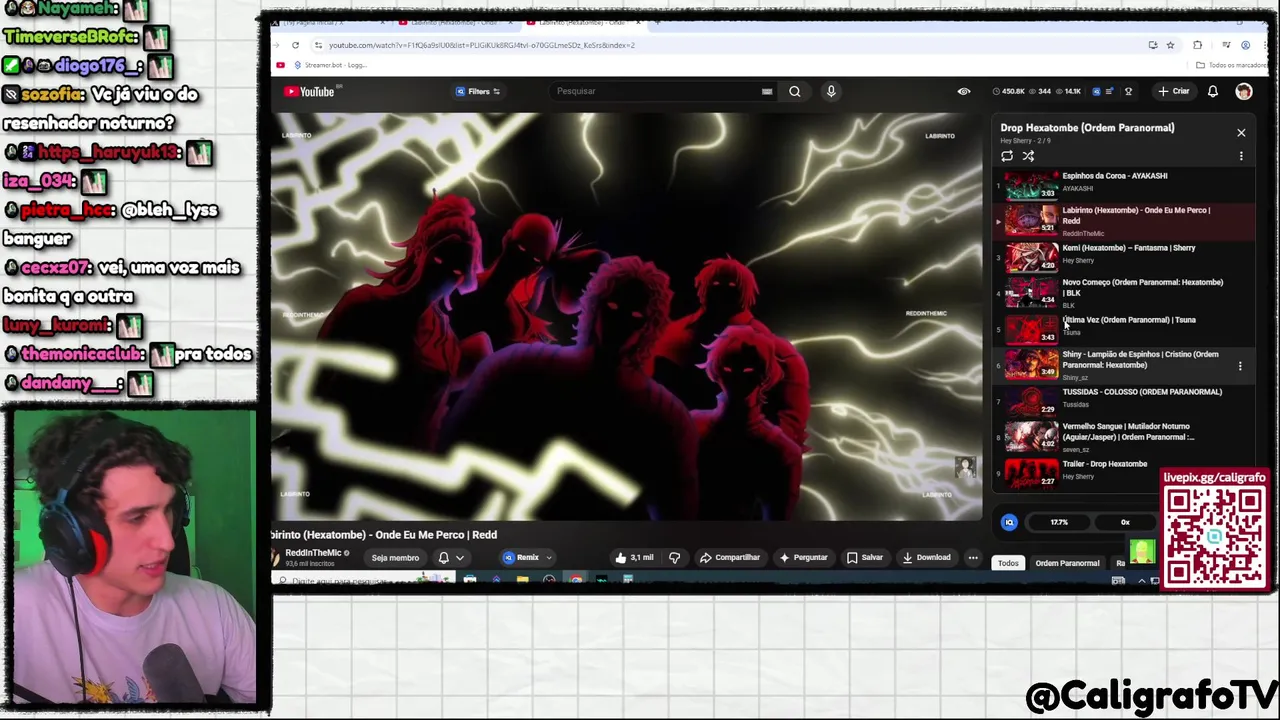Click the blue extension icon beside stats
The image size is (1280, 720).
click(x=1097, y=91)
